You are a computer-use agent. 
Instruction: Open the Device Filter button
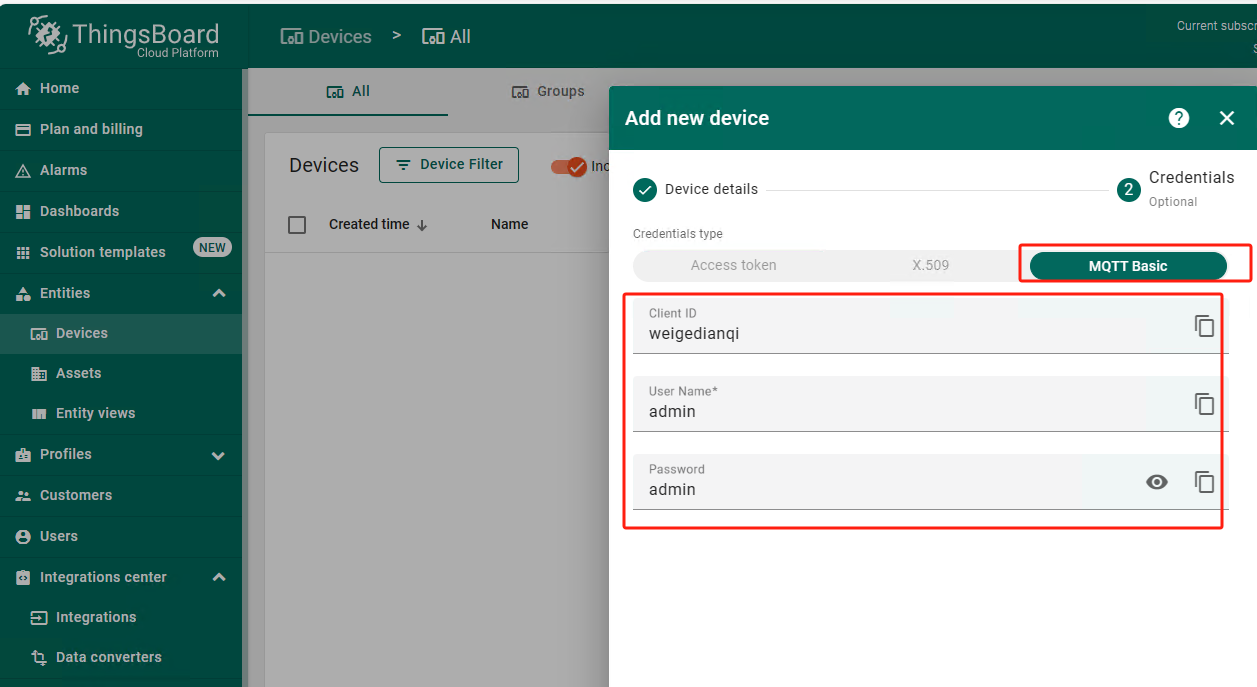click(x=448, y=165)
